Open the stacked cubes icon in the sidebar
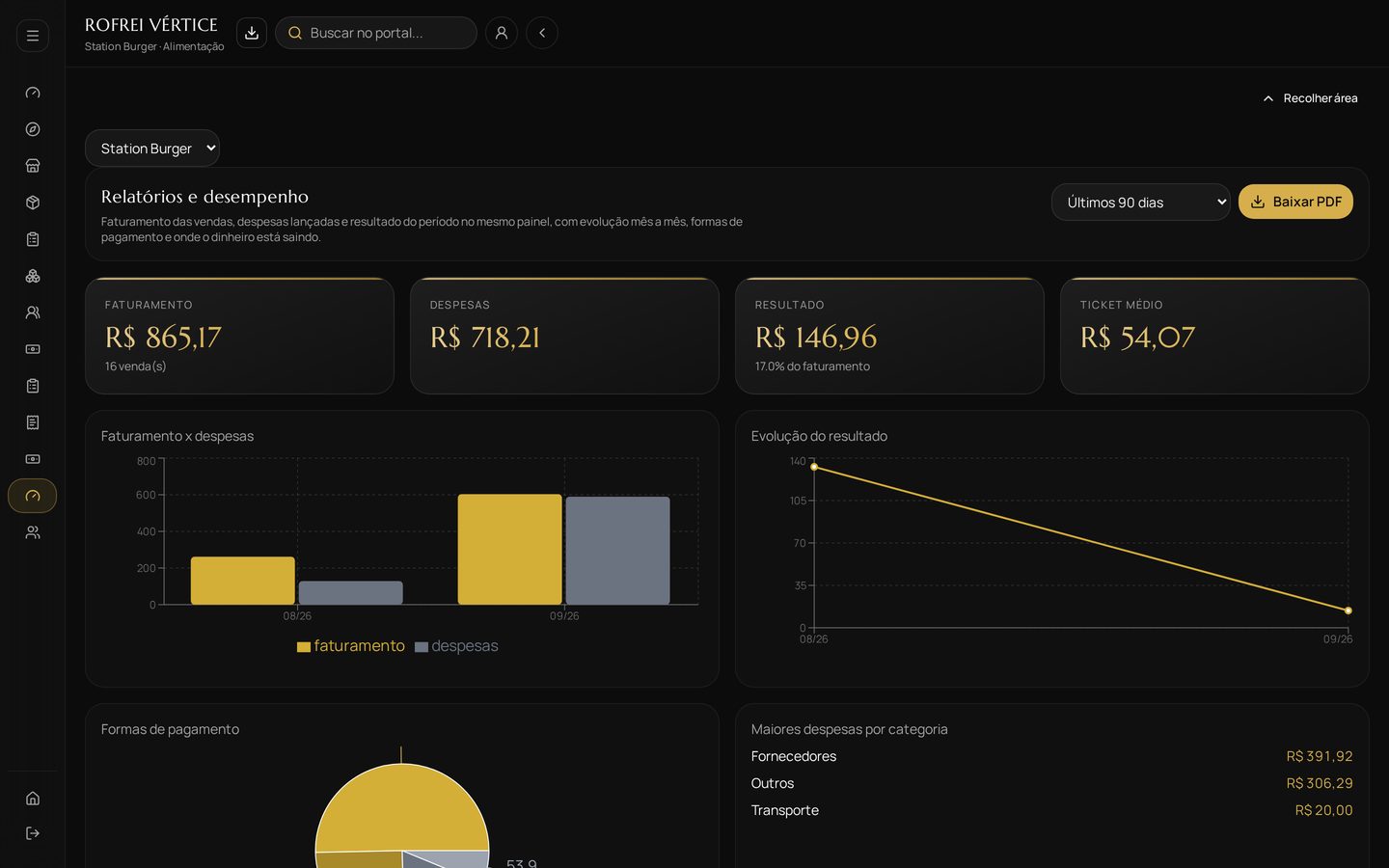Image resolution: width=1389 pixels, height=868 pixels. coord(33,276)
